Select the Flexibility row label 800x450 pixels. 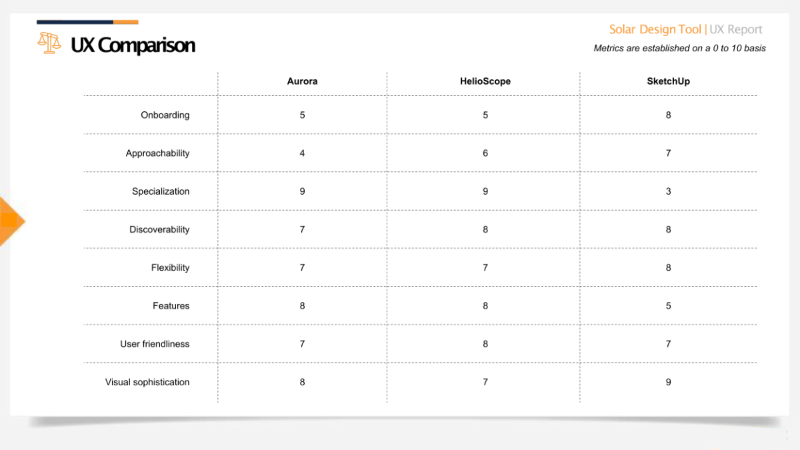pos(170,268)
